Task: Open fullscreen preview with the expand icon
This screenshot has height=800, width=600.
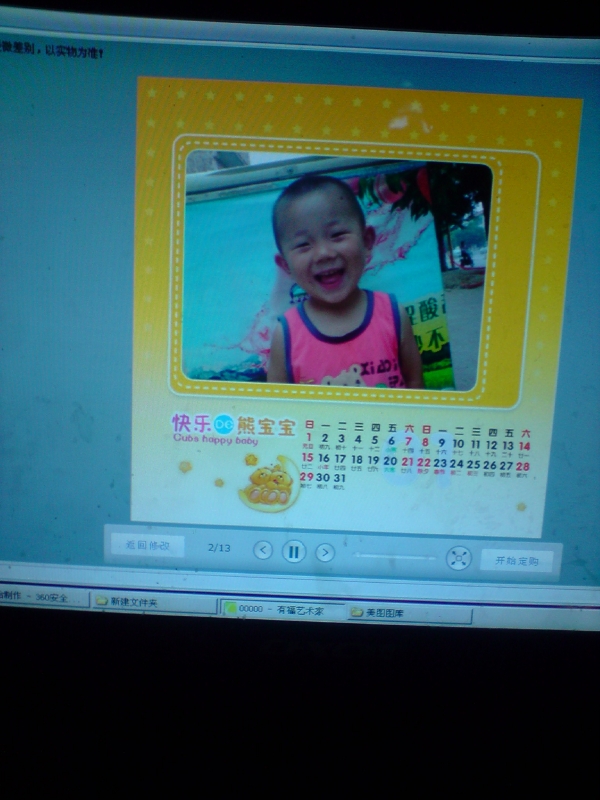Action: point(458,558)
